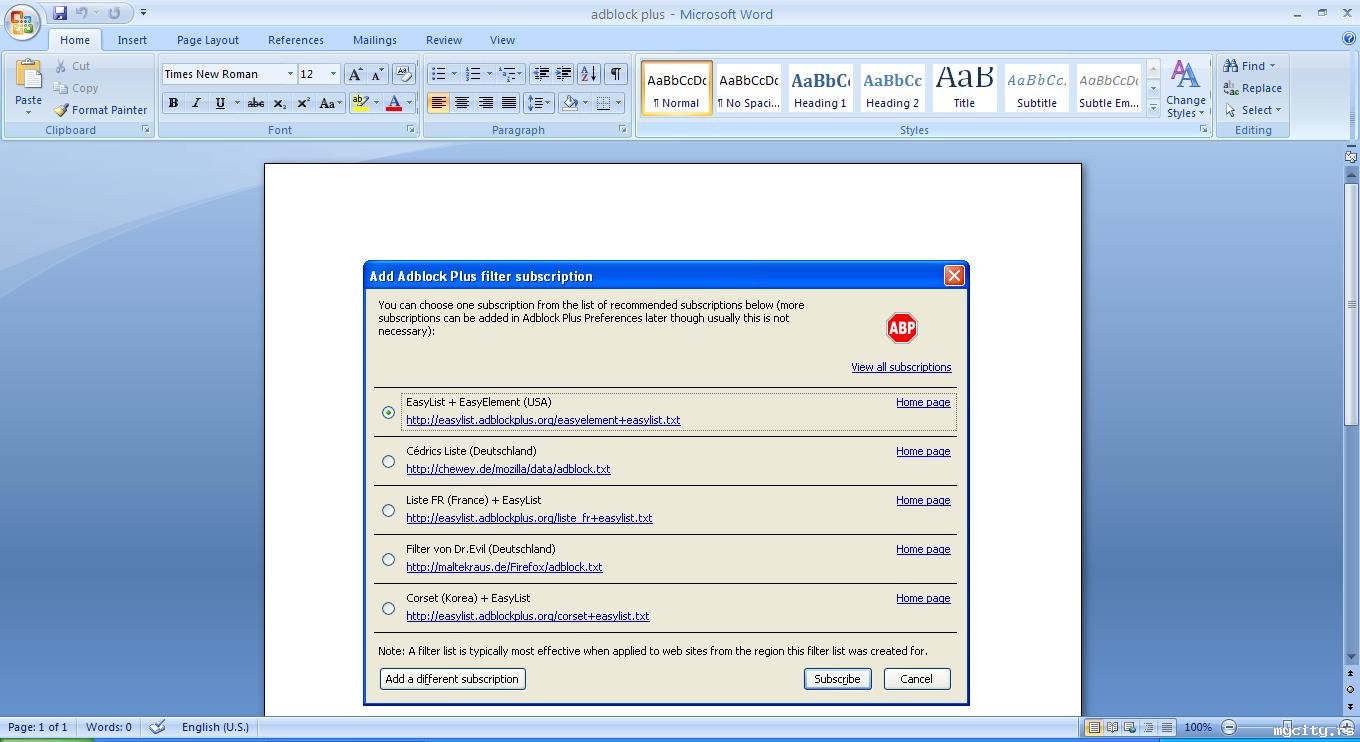Open the Mailings ribbon tab
This screenshot has width=1360, height=742.
(x=375, y=40)
